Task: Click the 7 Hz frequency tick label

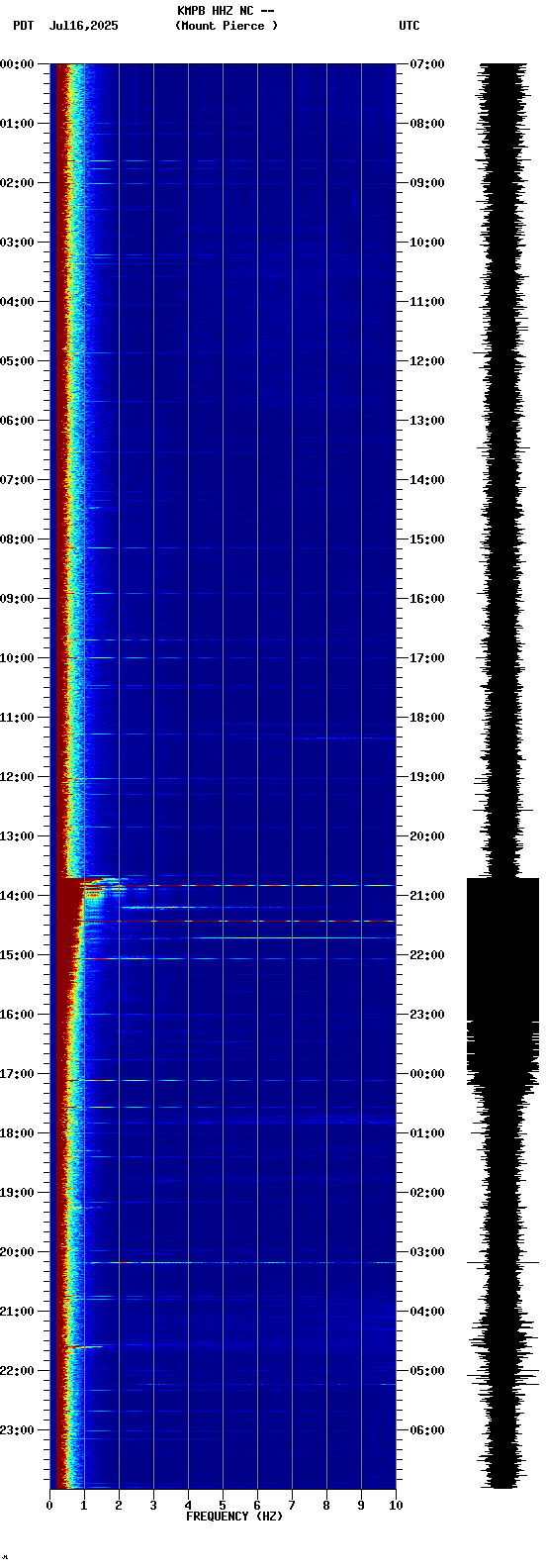Action: [292, 1506]
